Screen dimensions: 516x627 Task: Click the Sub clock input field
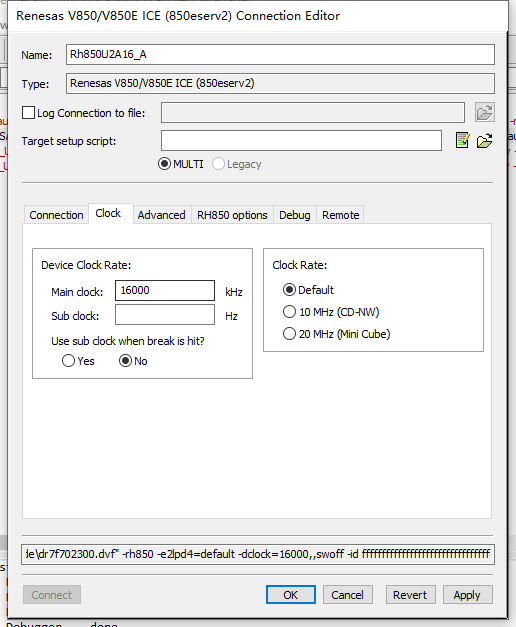click(165, 315)
